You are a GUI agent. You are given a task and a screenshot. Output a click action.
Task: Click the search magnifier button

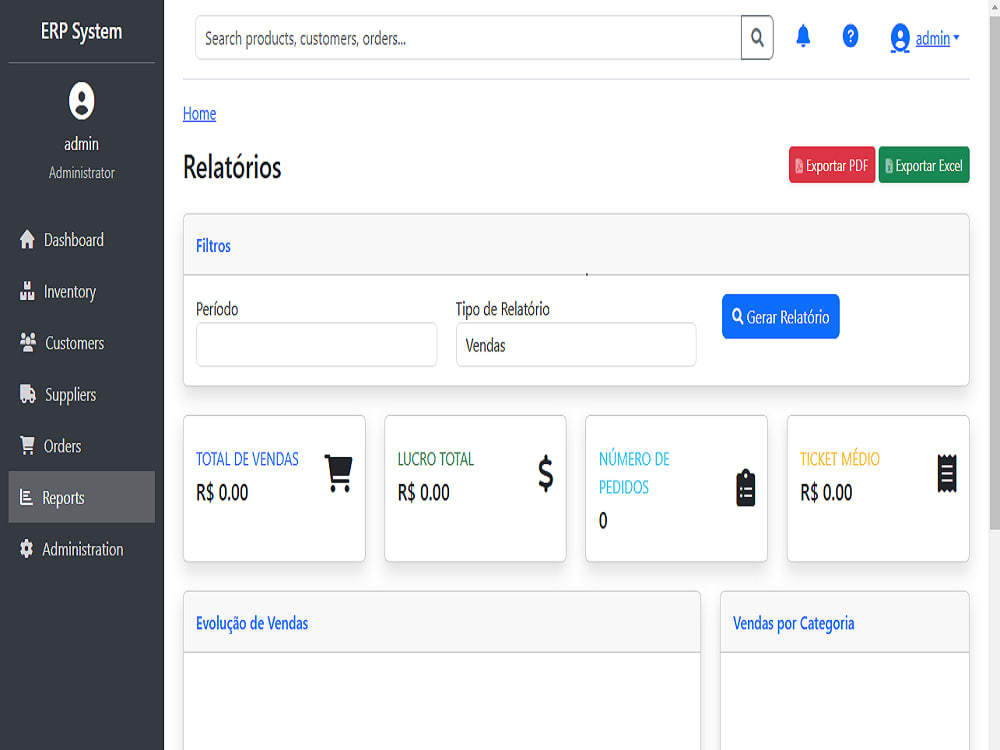pos(757,38)
